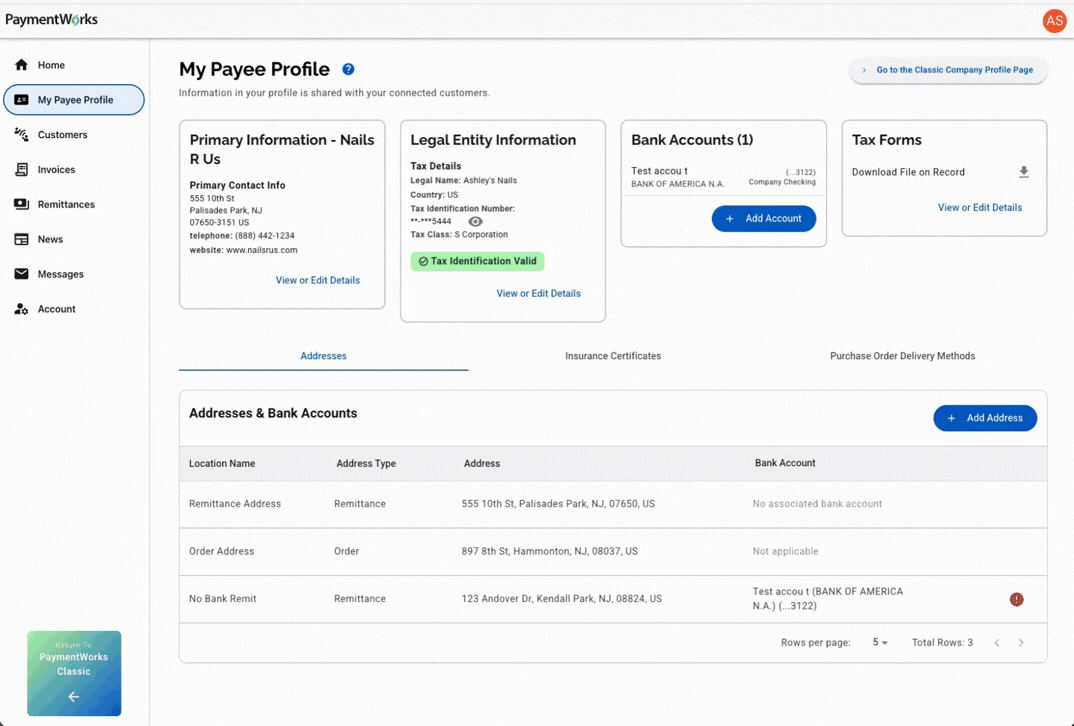Click the Messages envelope icon
The width and height of the screenshot is (1074, 726).
21,274
